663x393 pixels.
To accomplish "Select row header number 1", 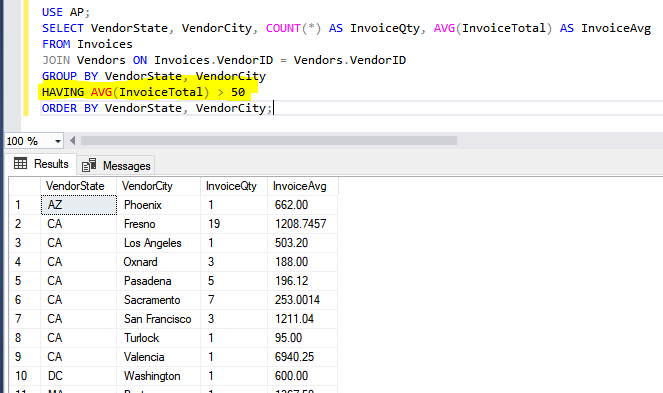I will [25, 205].
